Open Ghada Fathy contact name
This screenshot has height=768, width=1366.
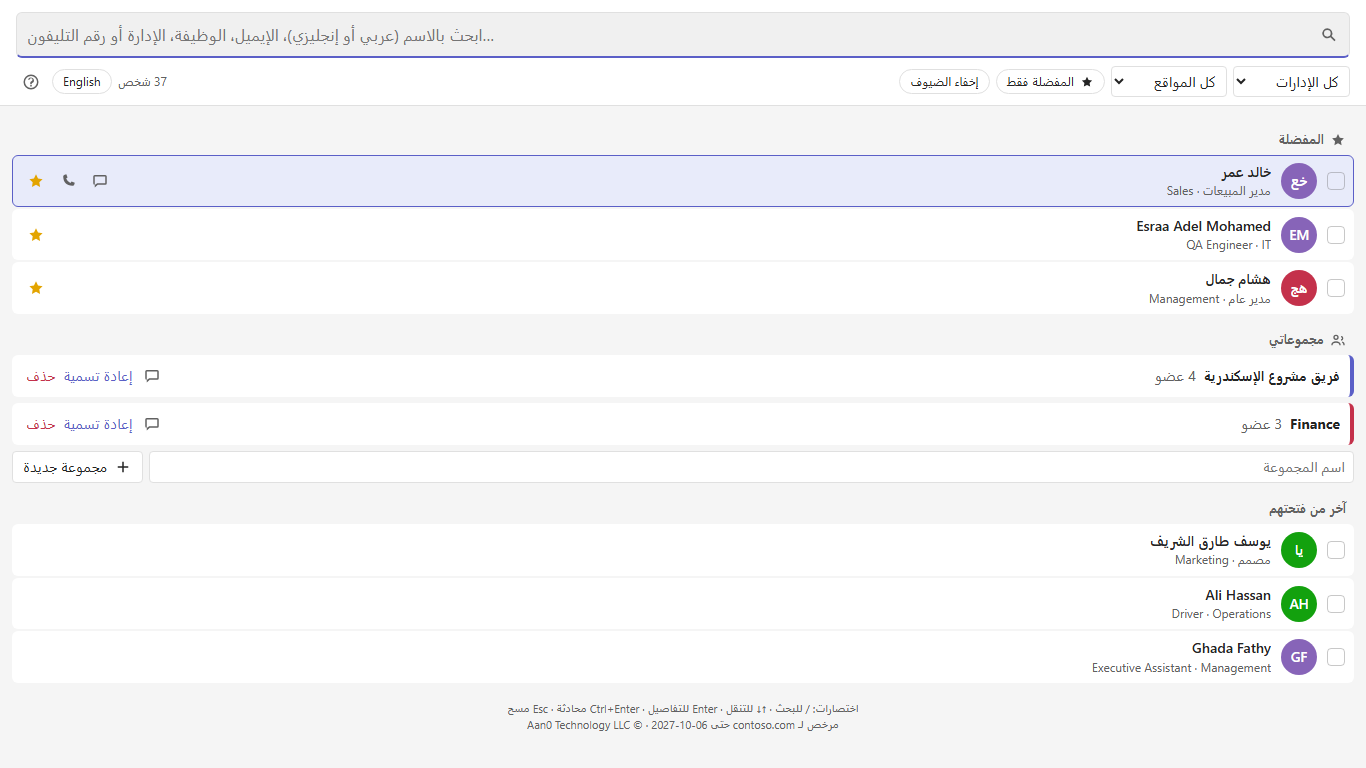click(x=1231, y=648)
